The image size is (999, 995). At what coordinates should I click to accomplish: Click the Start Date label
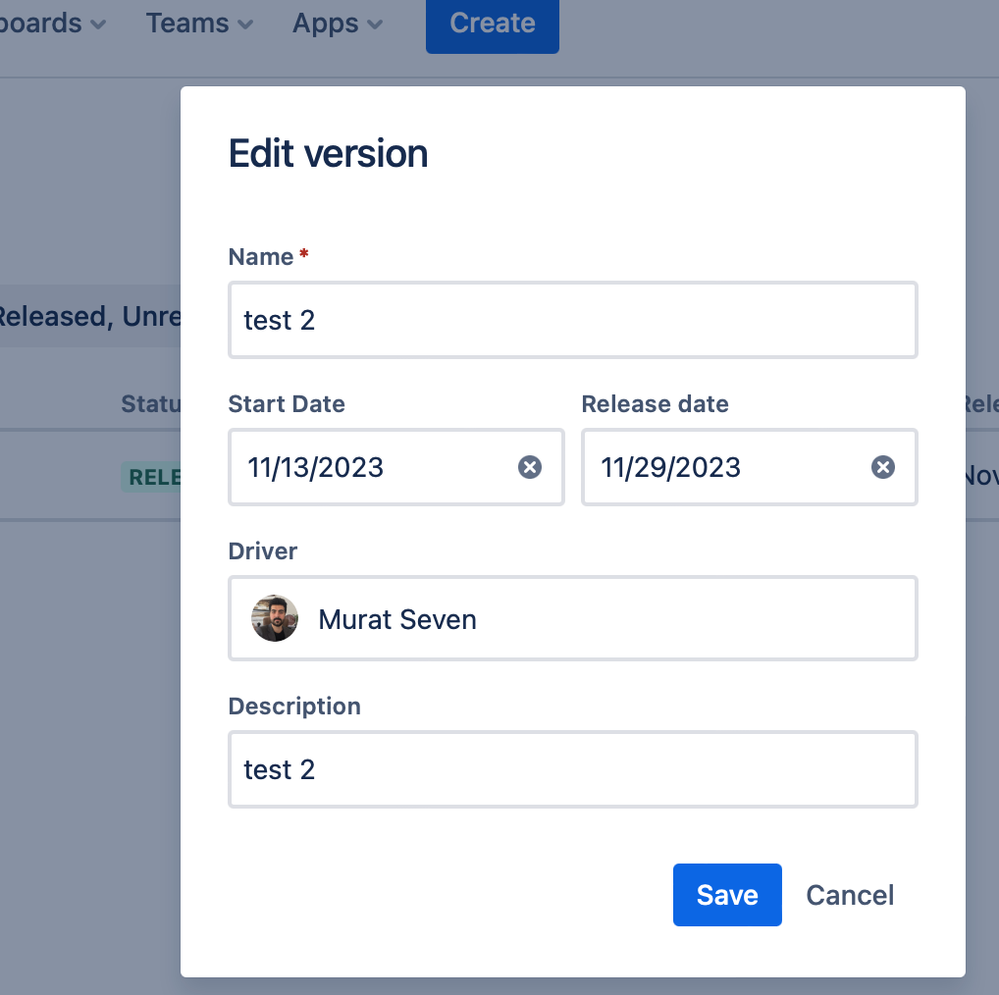(287, 404)
